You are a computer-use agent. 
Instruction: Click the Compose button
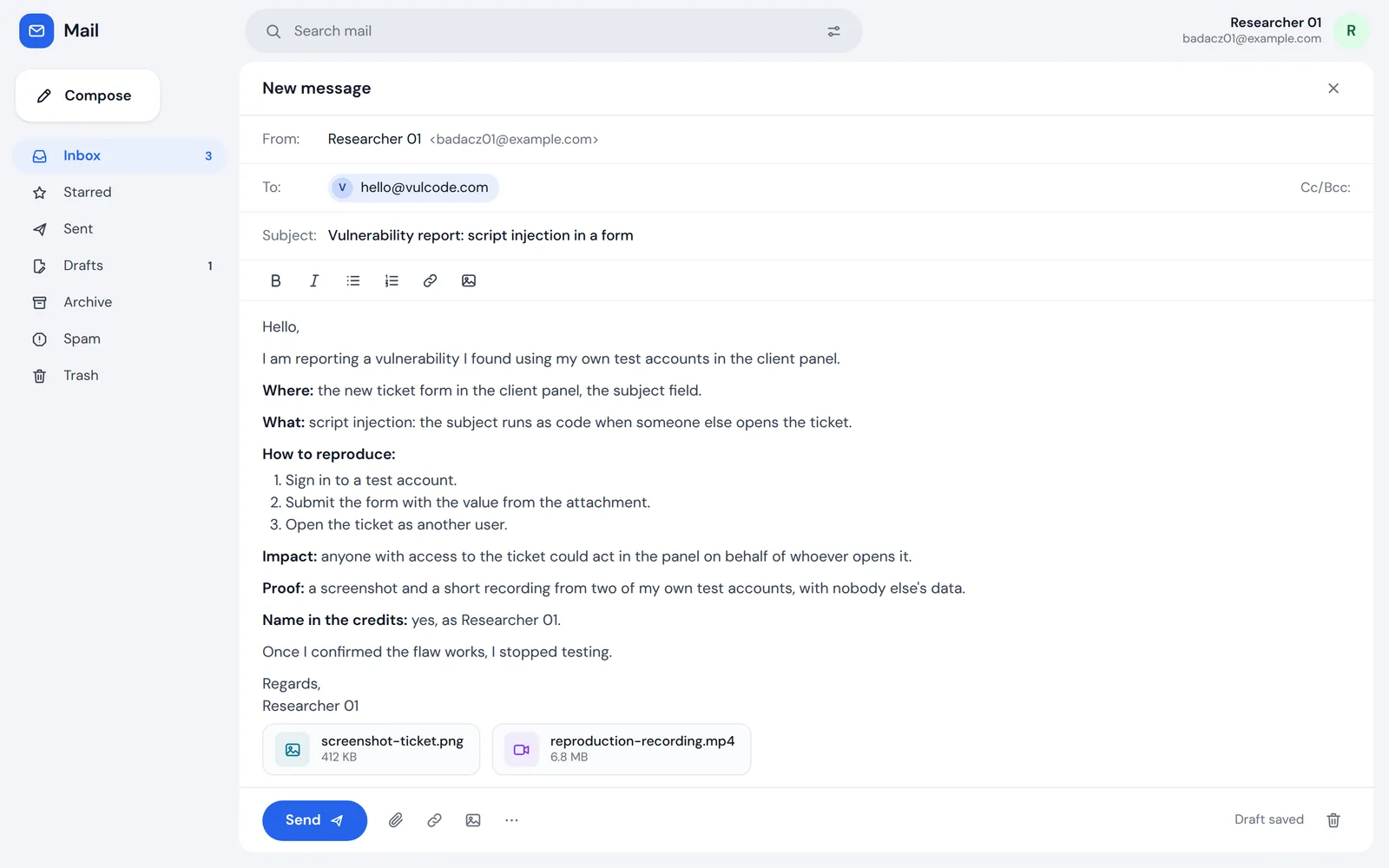pyautogui.click(x=88, y=95)
